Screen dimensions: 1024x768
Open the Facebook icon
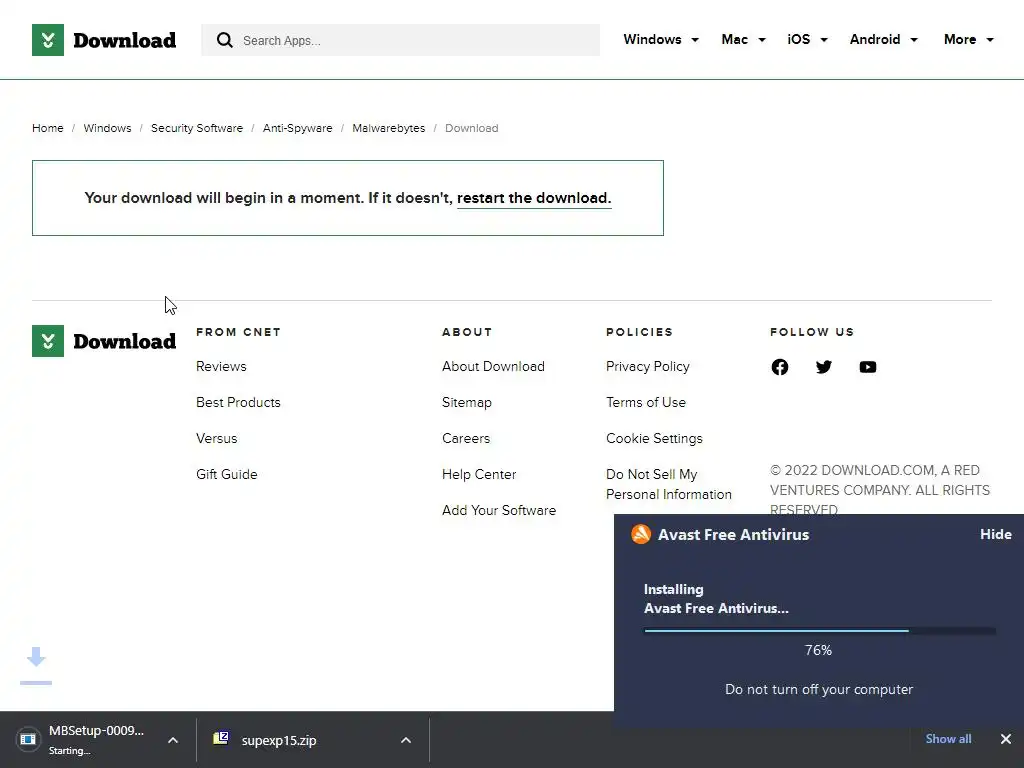[780, 367]
